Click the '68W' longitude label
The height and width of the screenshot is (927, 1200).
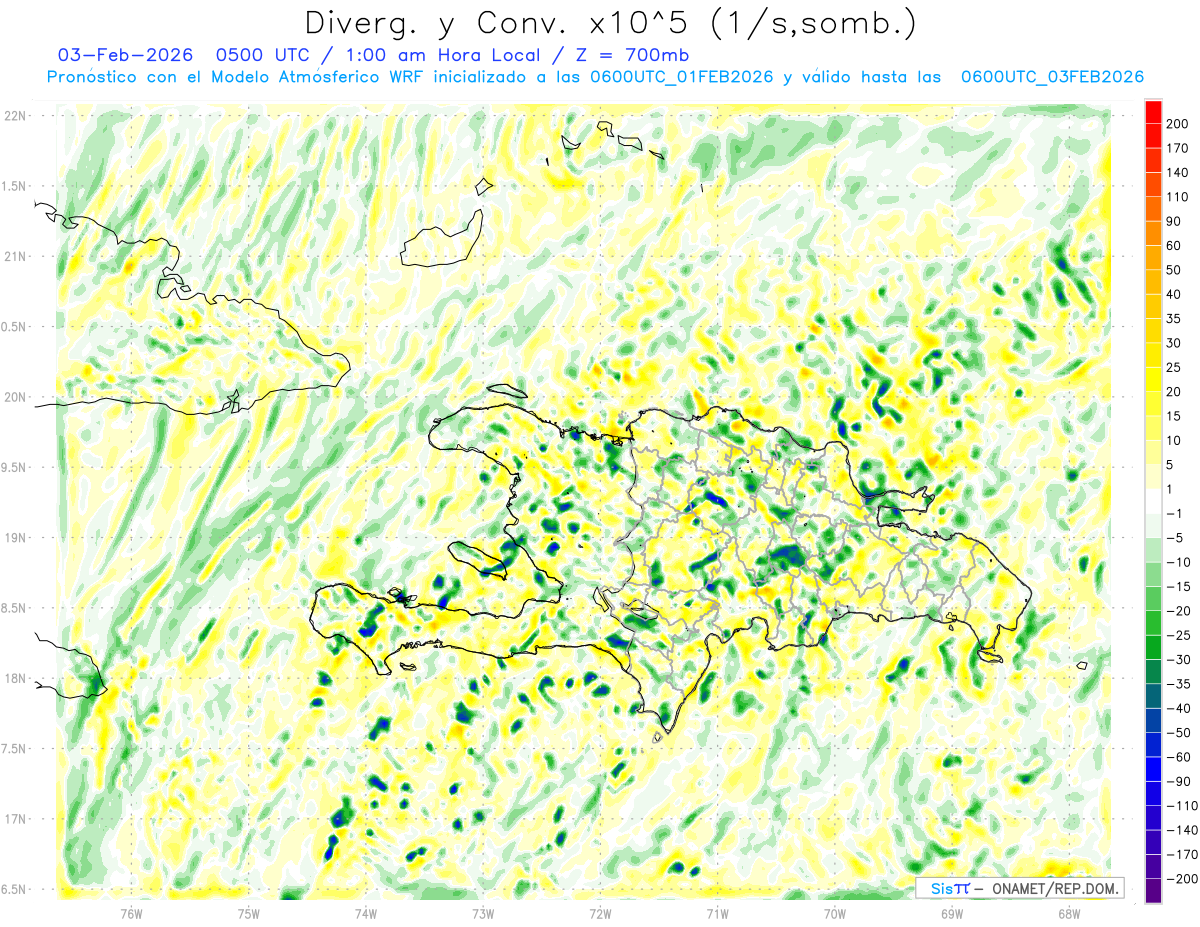click(1069, 914)
